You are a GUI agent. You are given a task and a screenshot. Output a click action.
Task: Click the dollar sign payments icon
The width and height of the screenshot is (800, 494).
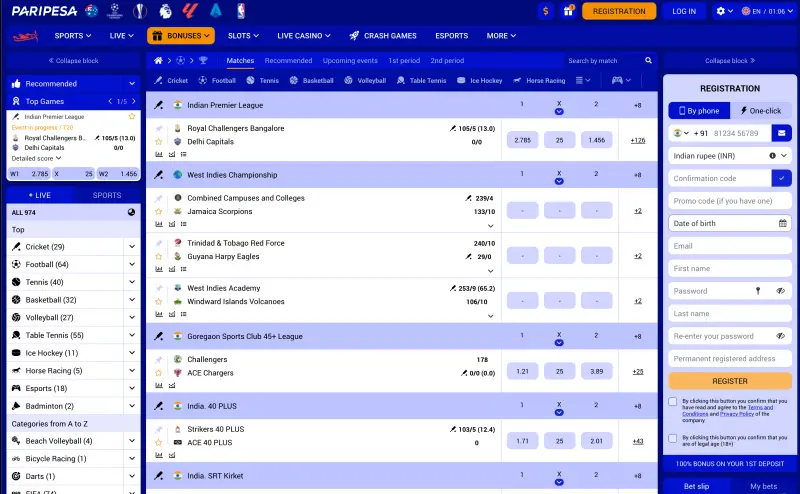(x=545, y=11)
